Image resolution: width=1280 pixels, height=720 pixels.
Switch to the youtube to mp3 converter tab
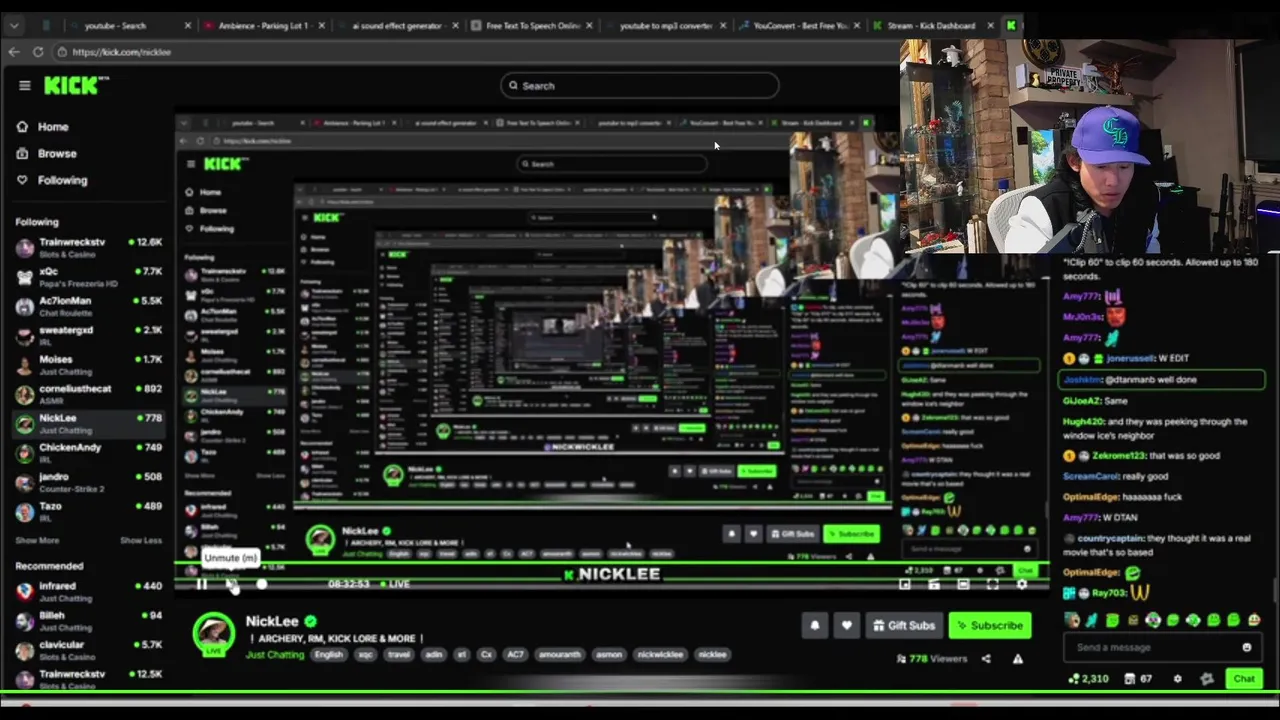(x=666, y=25)
